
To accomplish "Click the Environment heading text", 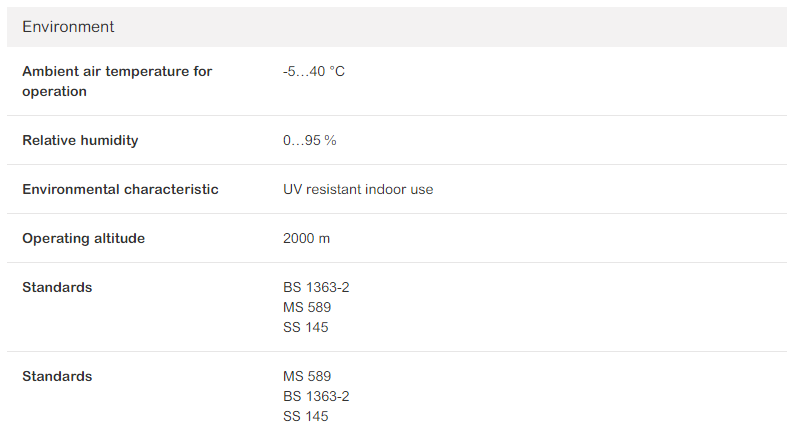I will click(x=68, y=27).
